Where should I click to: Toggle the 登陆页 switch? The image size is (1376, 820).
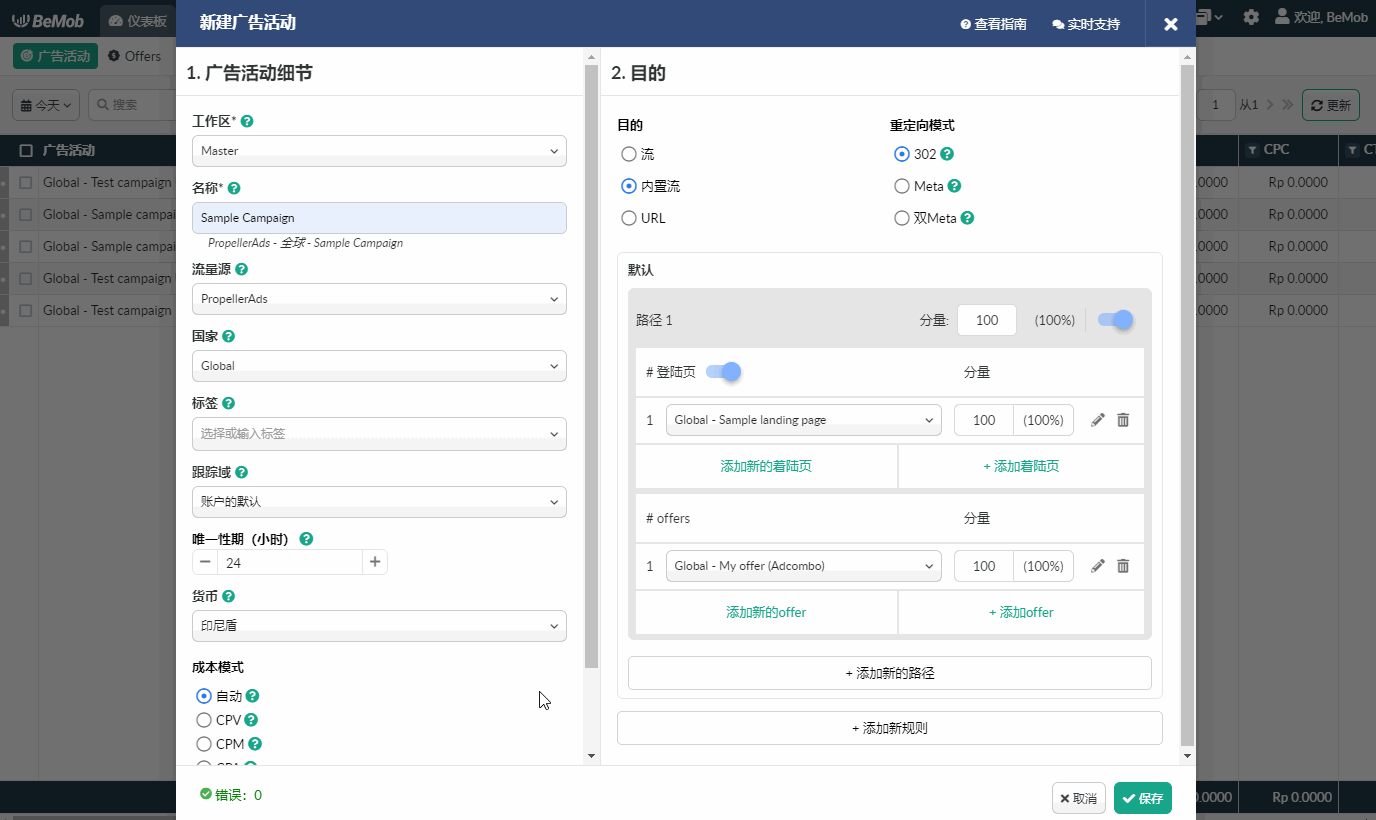tap(724, 372)
